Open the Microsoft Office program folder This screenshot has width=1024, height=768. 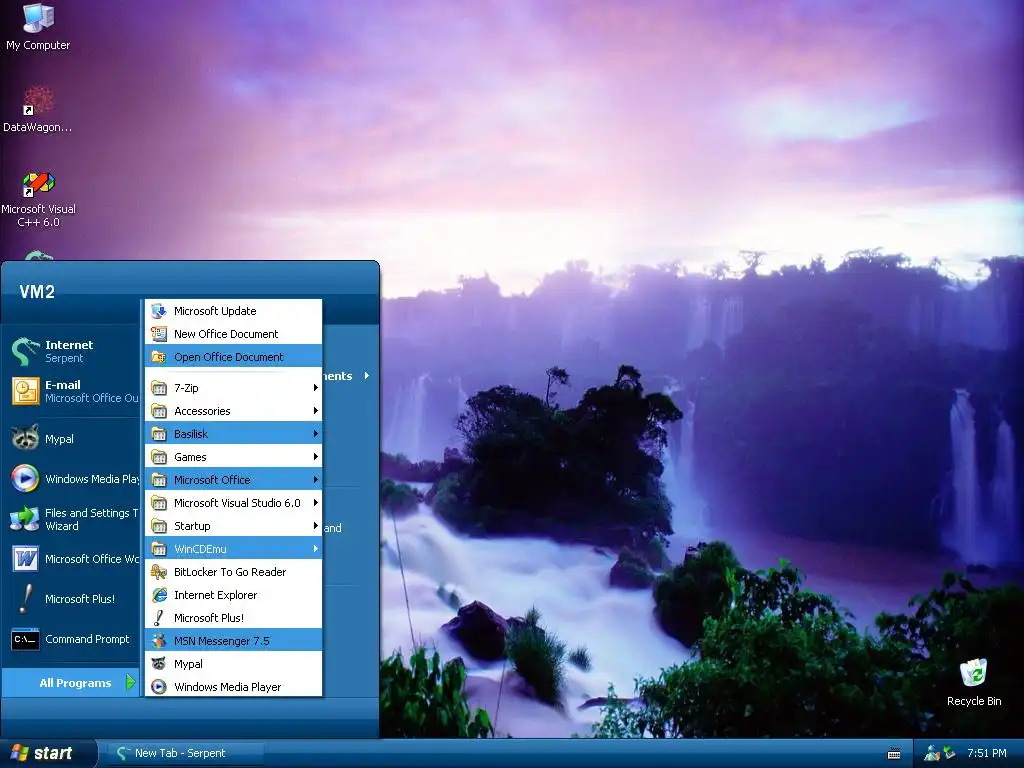click(x=233, y=479)
